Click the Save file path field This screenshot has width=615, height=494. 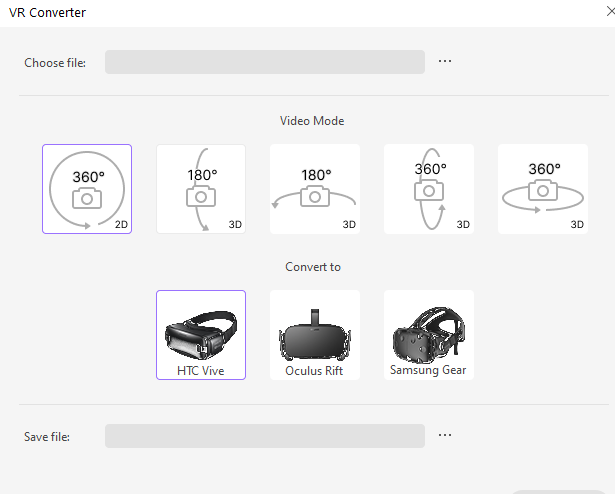point(265,436)
